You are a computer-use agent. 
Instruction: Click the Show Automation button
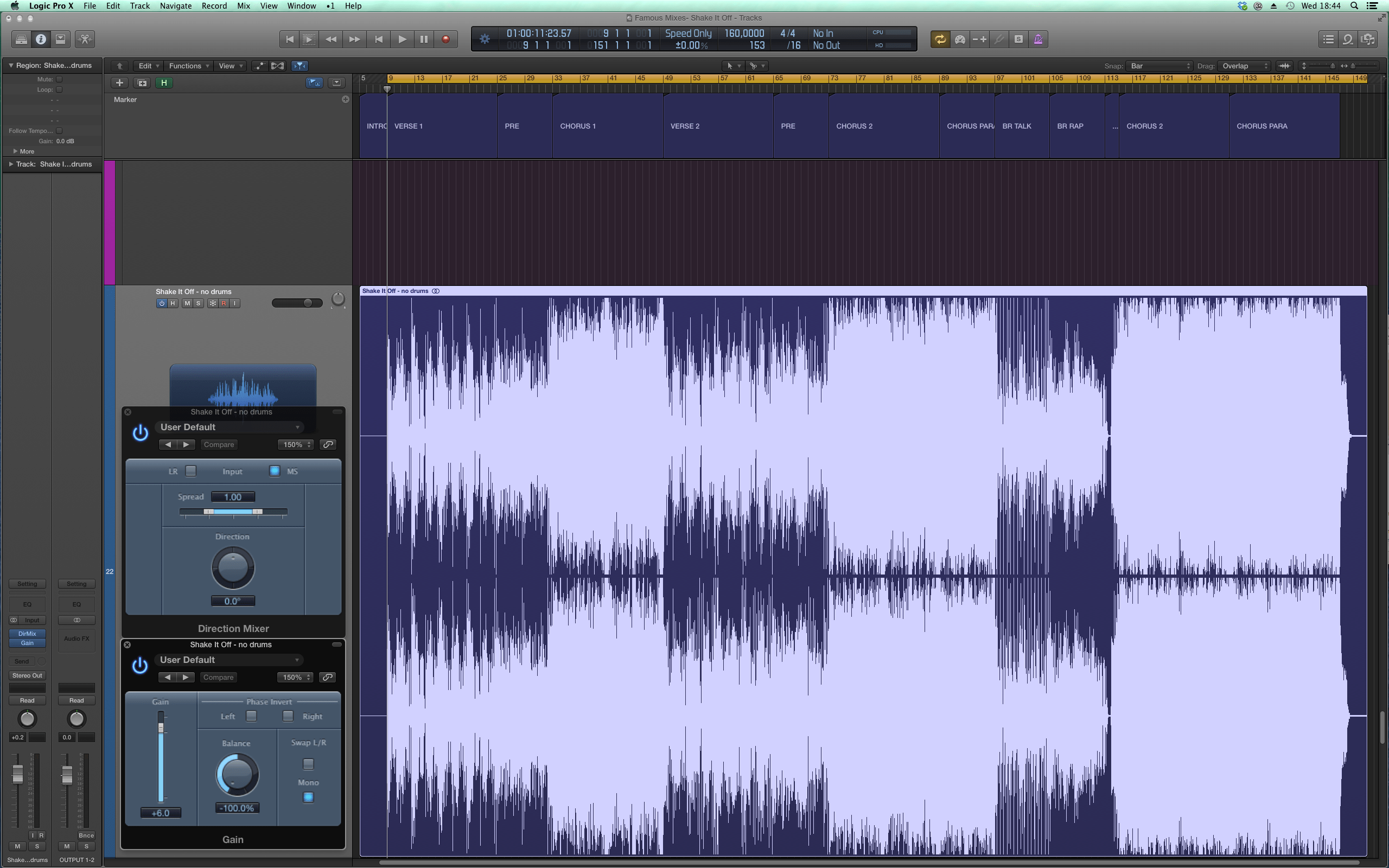(x=259, y=66)
